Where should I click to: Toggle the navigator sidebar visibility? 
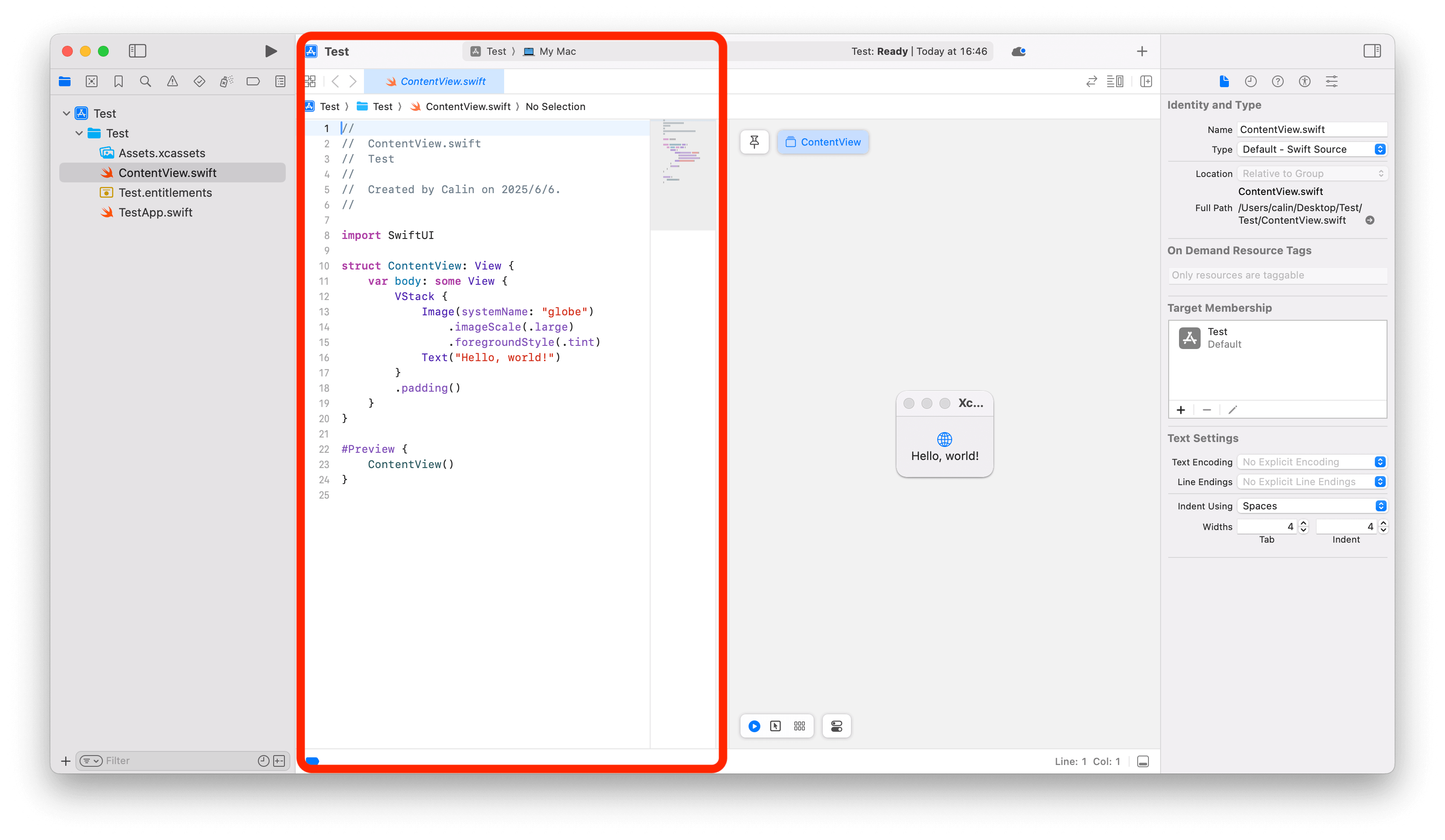[x=137, y=51]
